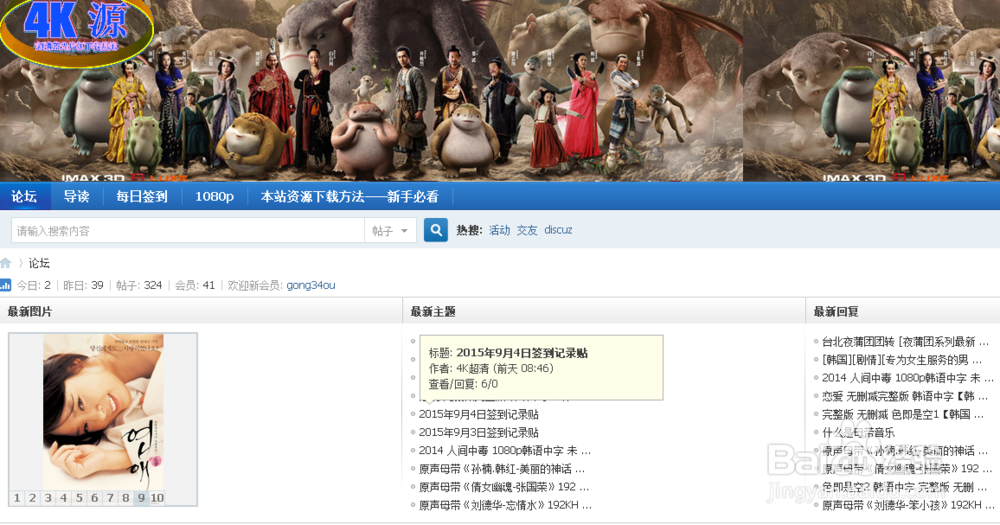
Task: Show slide 4 in picture slideshow
Action: coord(64,498)
